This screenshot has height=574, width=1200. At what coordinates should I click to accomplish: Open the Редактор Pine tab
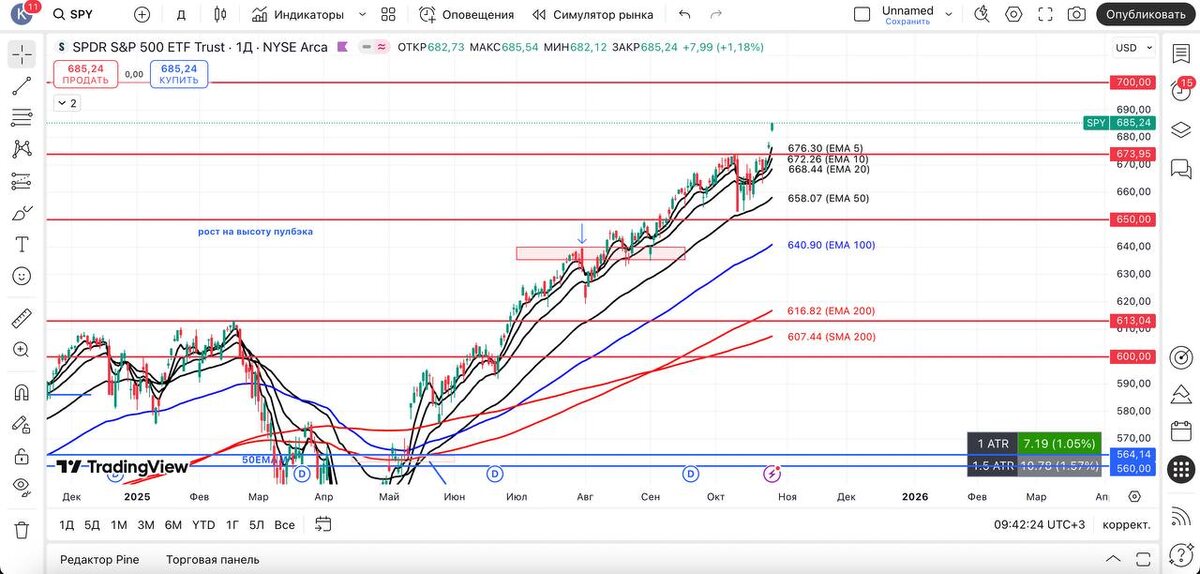coord(99,559)
